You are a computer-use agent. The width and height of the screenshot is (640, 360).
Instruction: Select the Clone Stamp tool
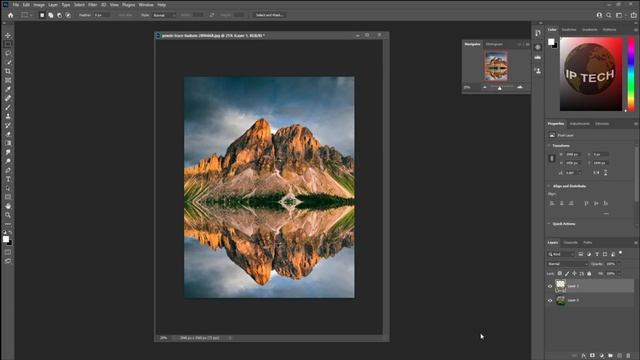click(8, 116)
